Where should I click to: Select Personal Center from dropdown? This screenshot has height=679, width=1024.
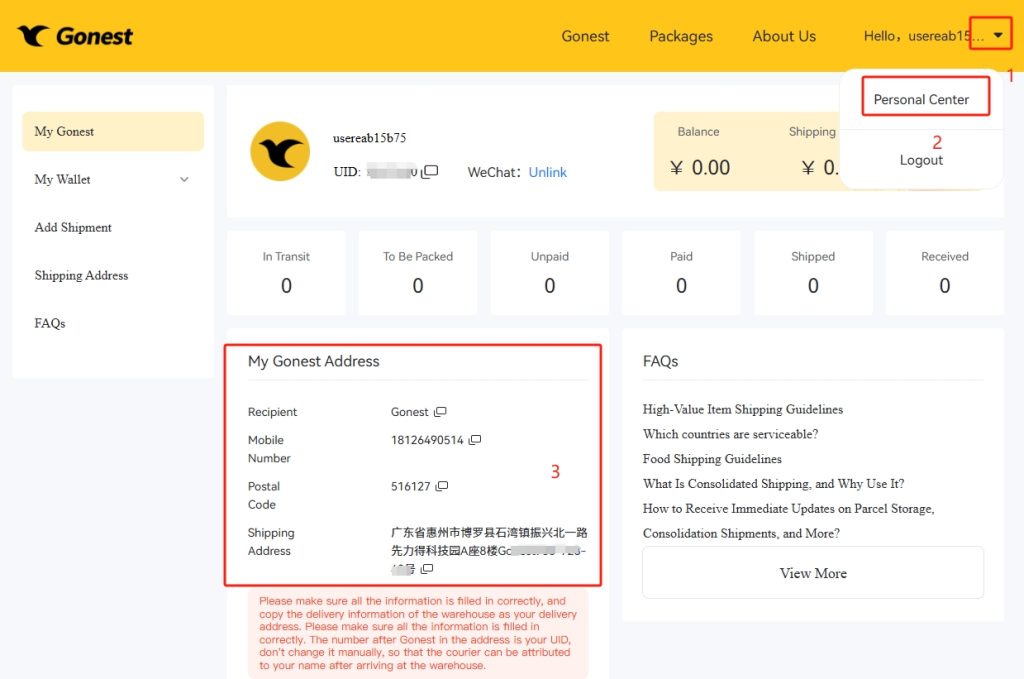[x=921, y=99]
